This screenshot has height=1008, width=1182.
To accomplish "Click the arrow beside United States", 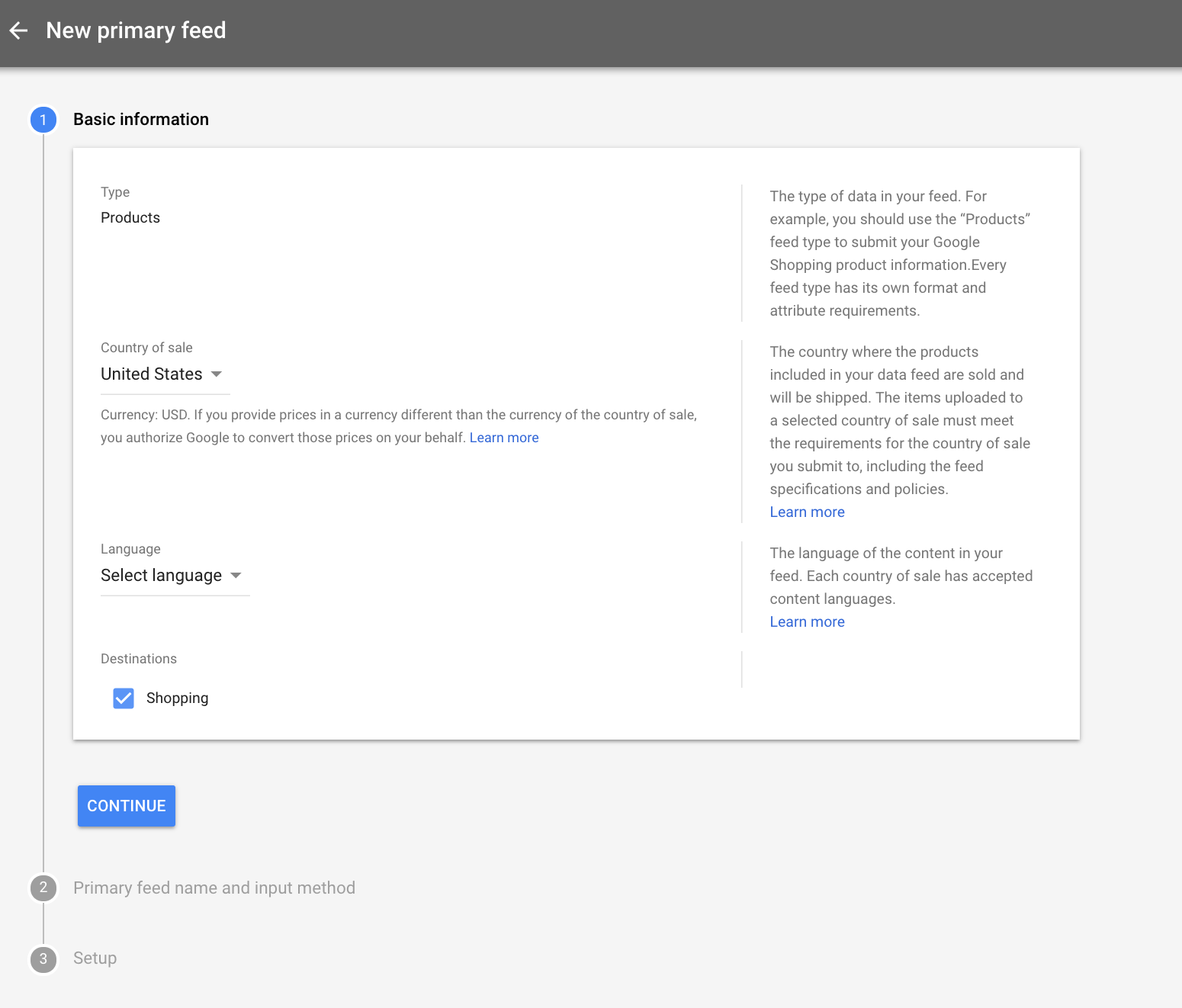I will pyautogui.click(x=217, y=374).
